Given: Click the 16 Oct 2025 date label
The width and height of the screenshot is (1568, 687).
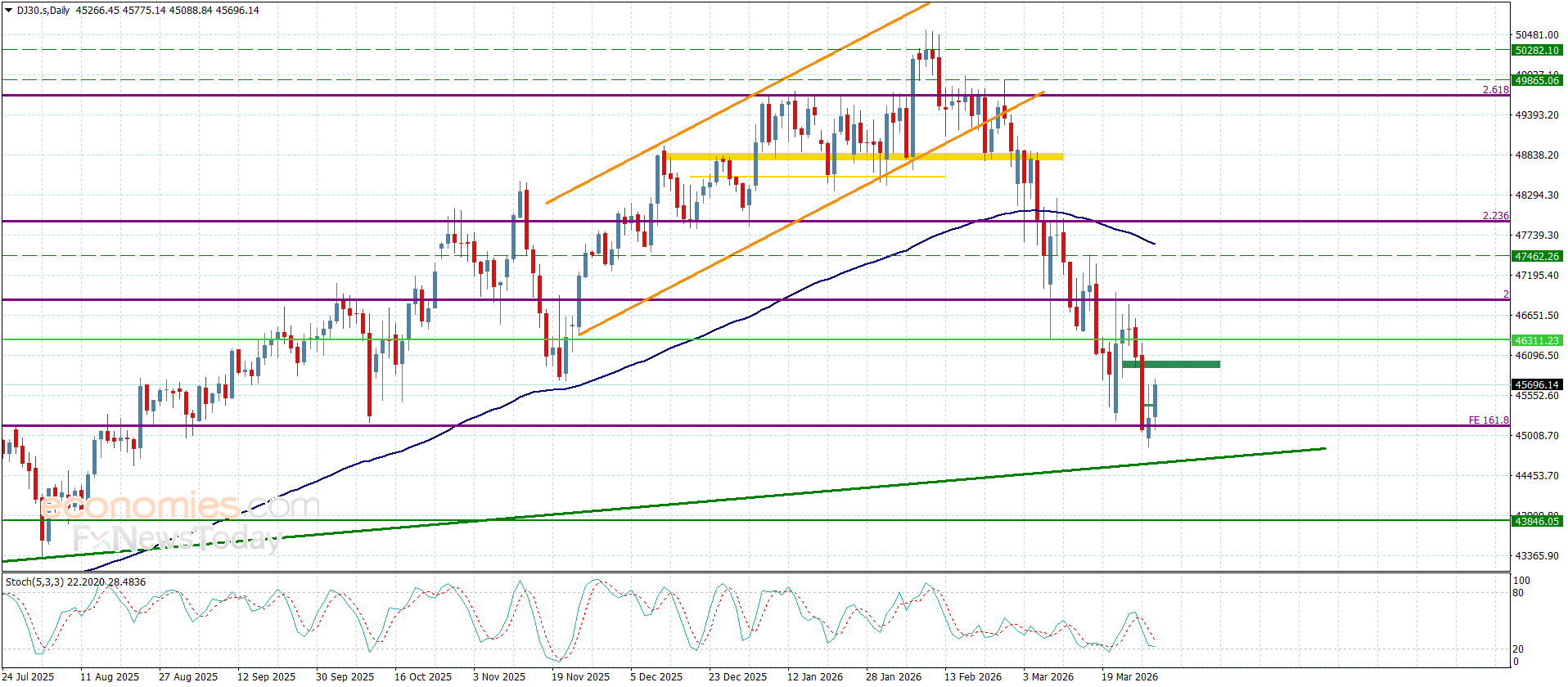Looking at the screenshot, I should 423,676.
